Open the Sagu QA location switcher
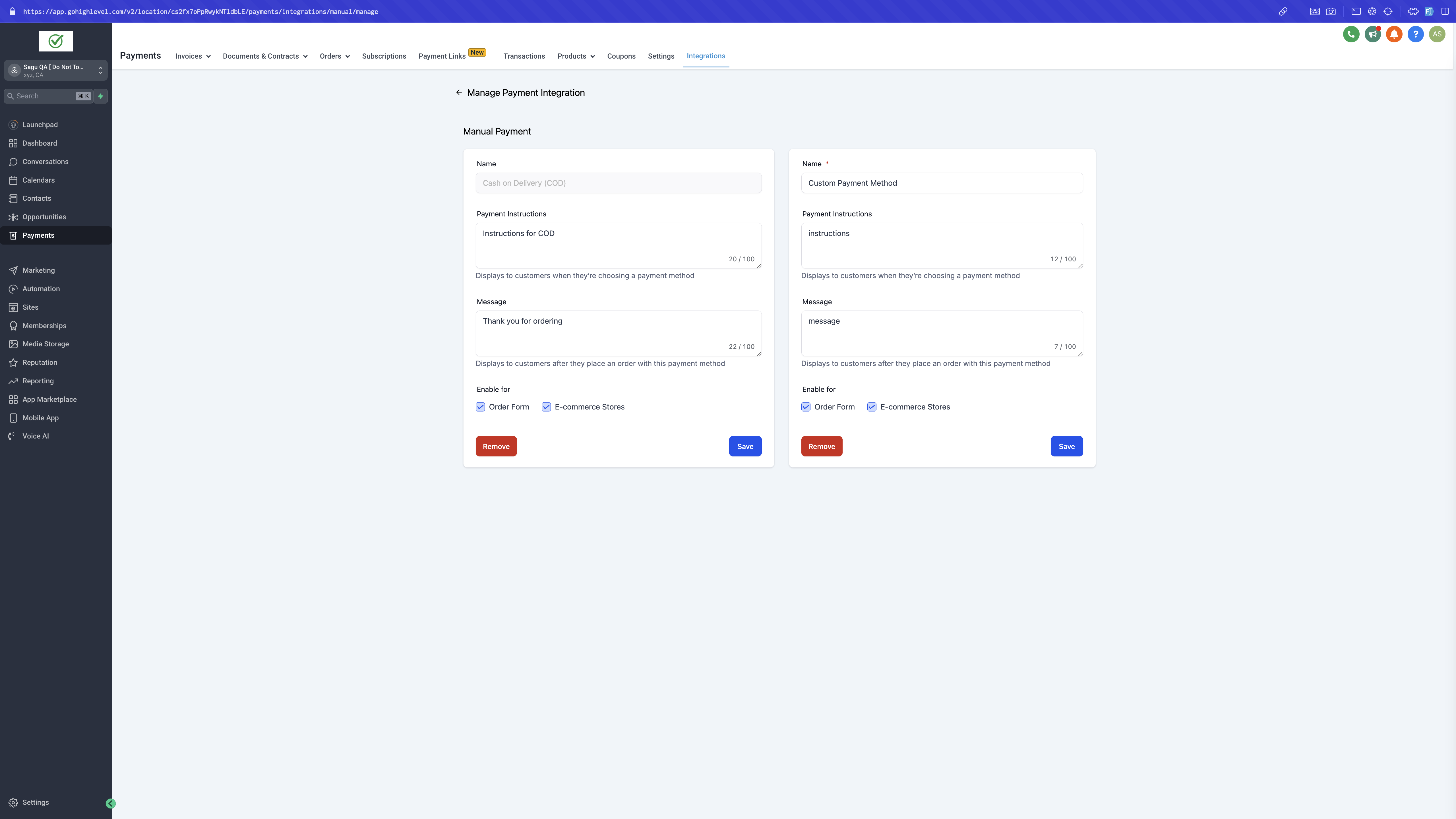1456x819 pixels. coord(55,71)
